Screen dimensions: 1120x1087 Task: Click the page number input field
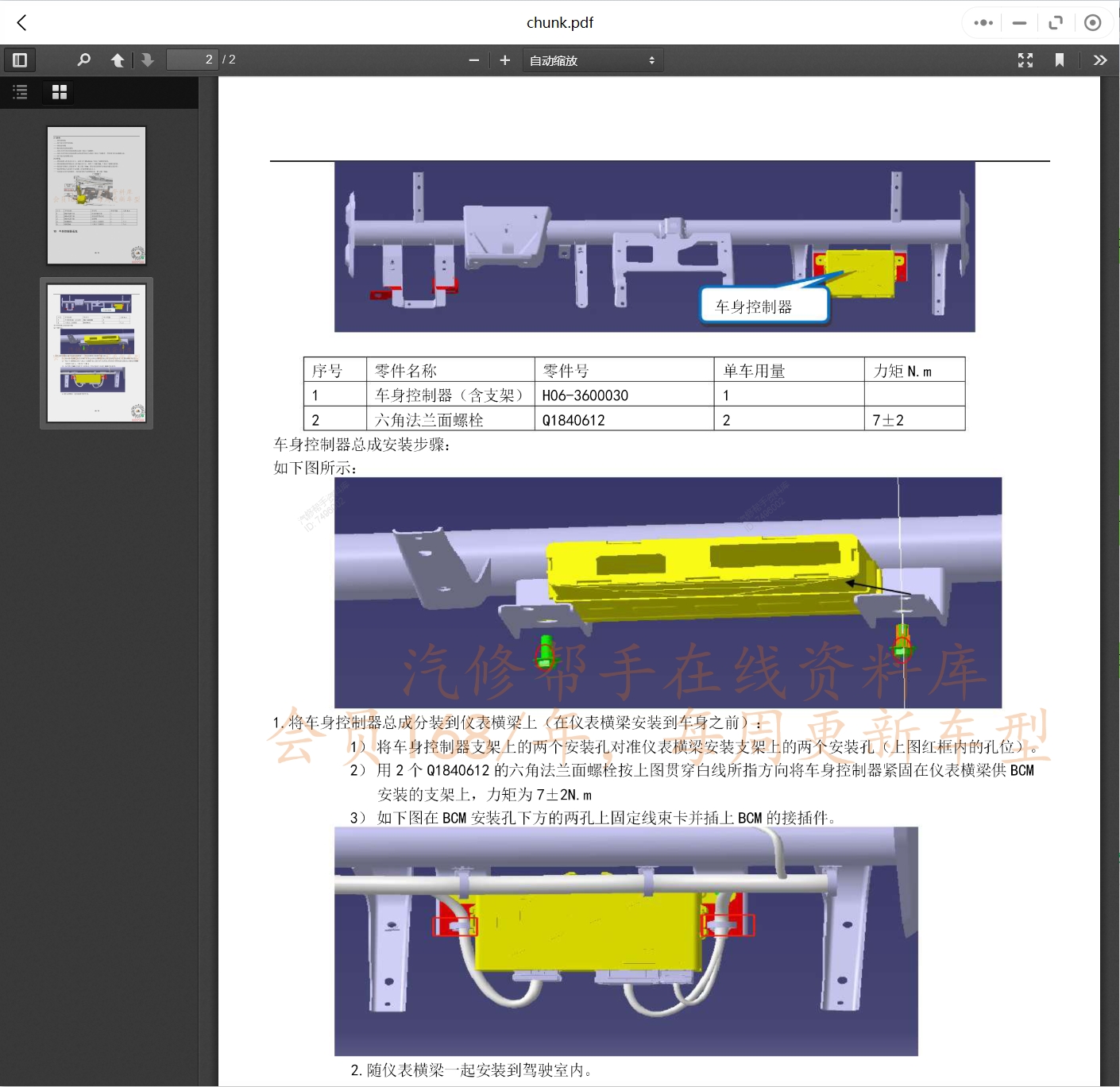(x=192, y=60)
